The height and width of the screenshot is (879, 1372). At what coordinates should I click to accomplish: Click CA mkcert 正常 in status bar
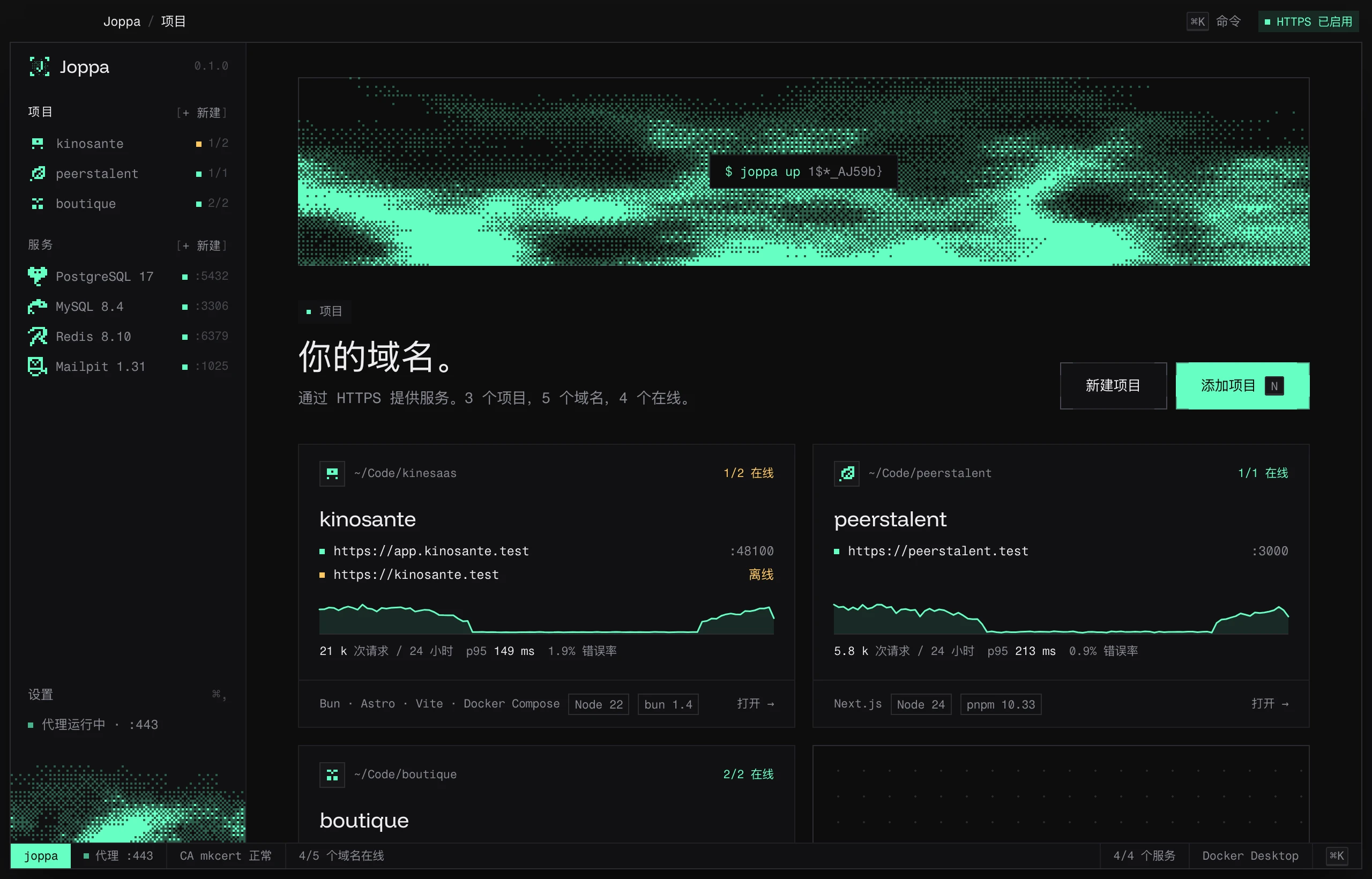(226, 855)
